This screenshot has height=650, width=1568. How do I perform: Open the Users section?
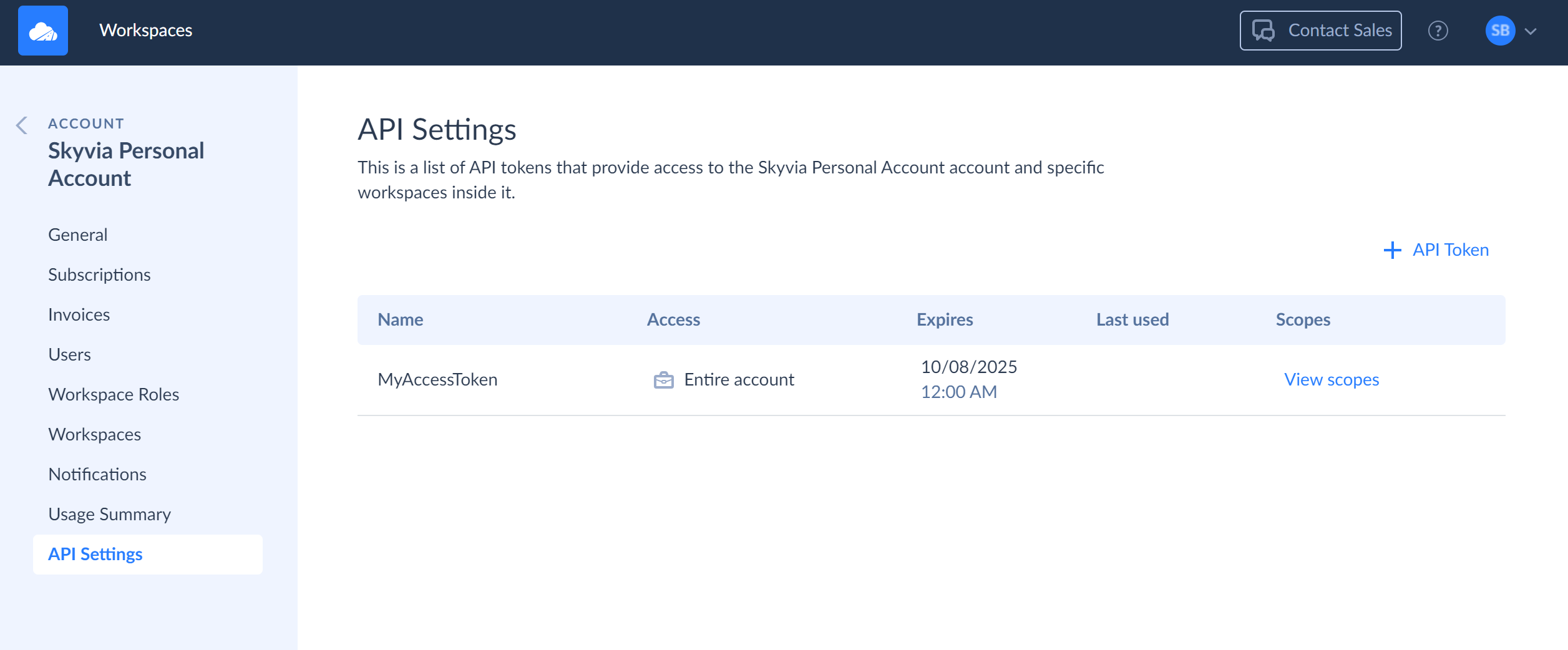(69, 354)
